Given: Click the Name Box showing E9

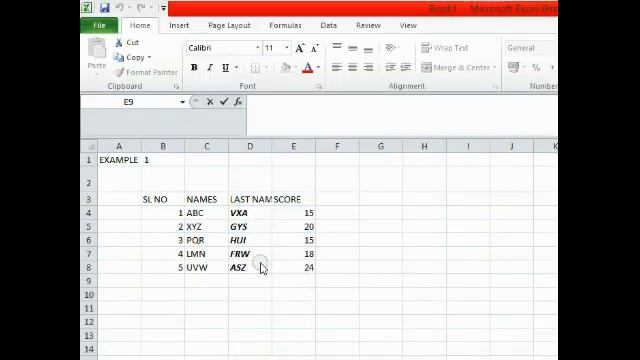Looking at the screenshot, I should click(129, 102).
